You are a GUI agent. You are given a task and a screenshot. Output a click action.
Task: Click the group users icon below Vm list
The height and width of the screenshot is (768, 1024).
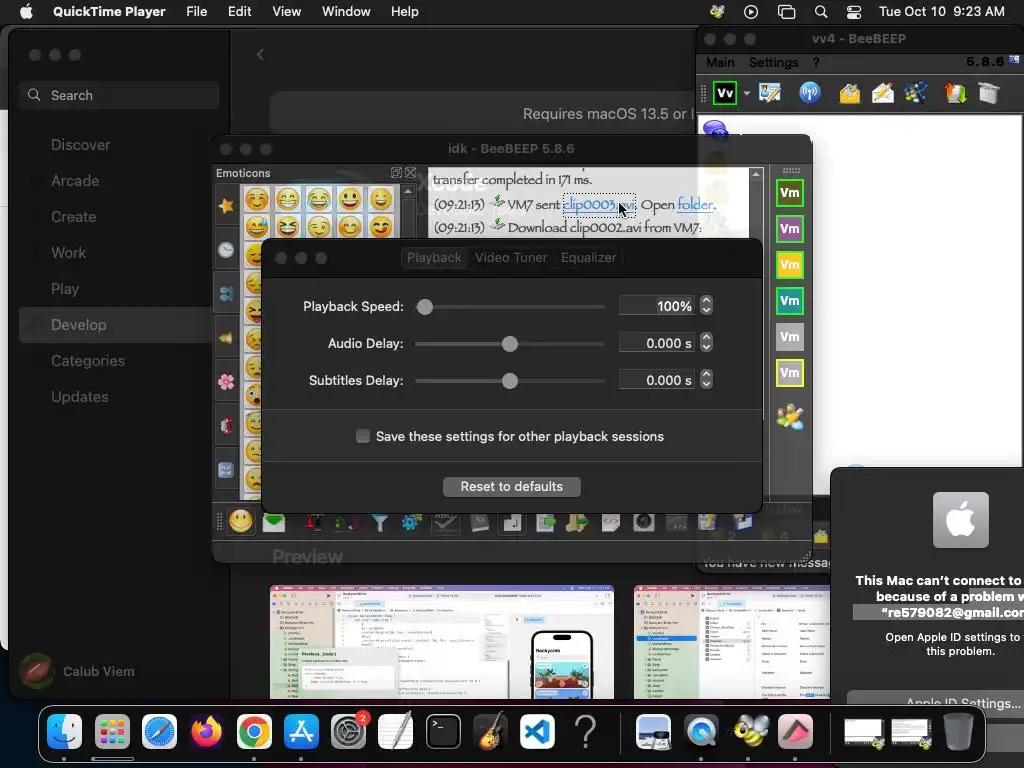790,417
